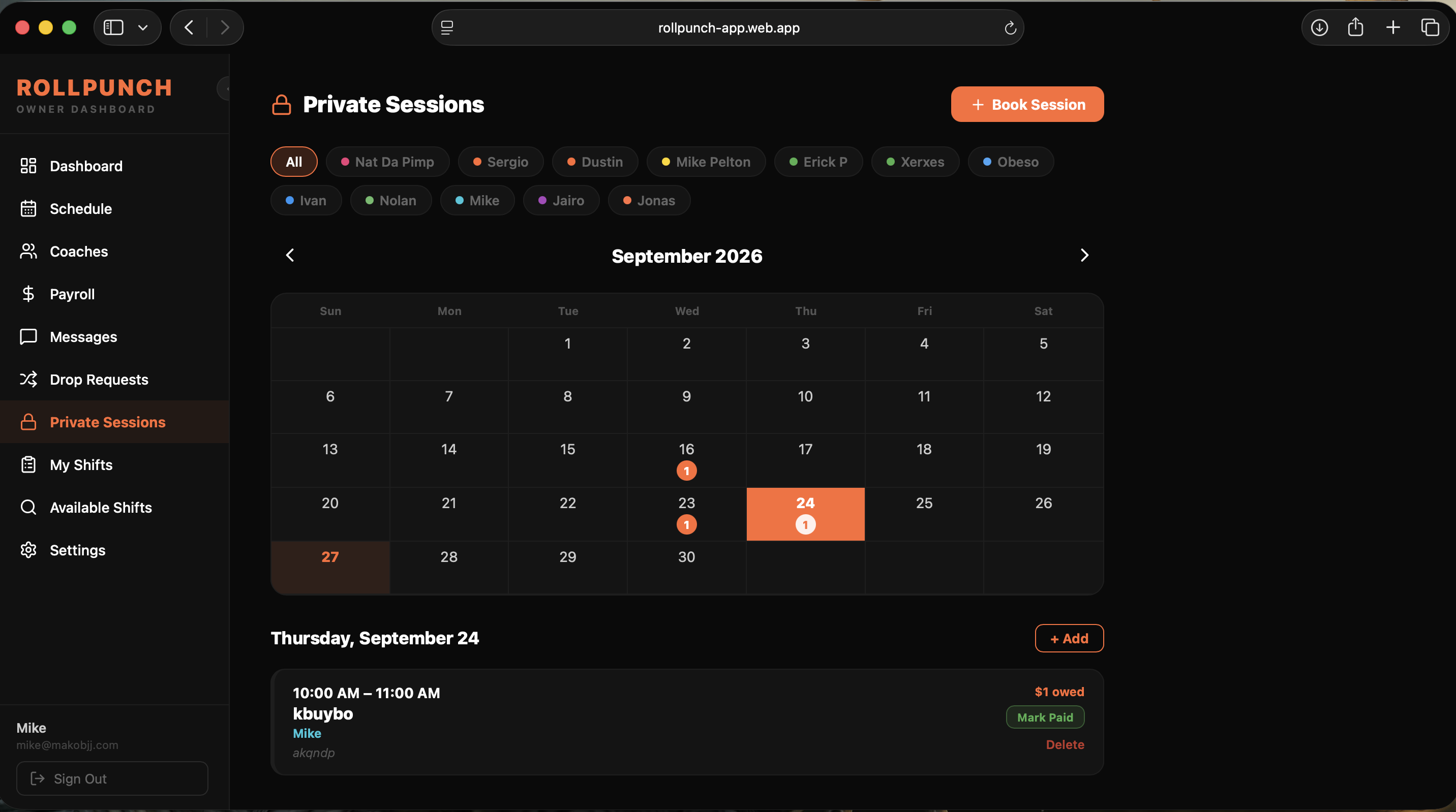Viewport: 1456px width, 812px height.
Task: Open the Settings gear icon
Action: [x=28, y=550]
